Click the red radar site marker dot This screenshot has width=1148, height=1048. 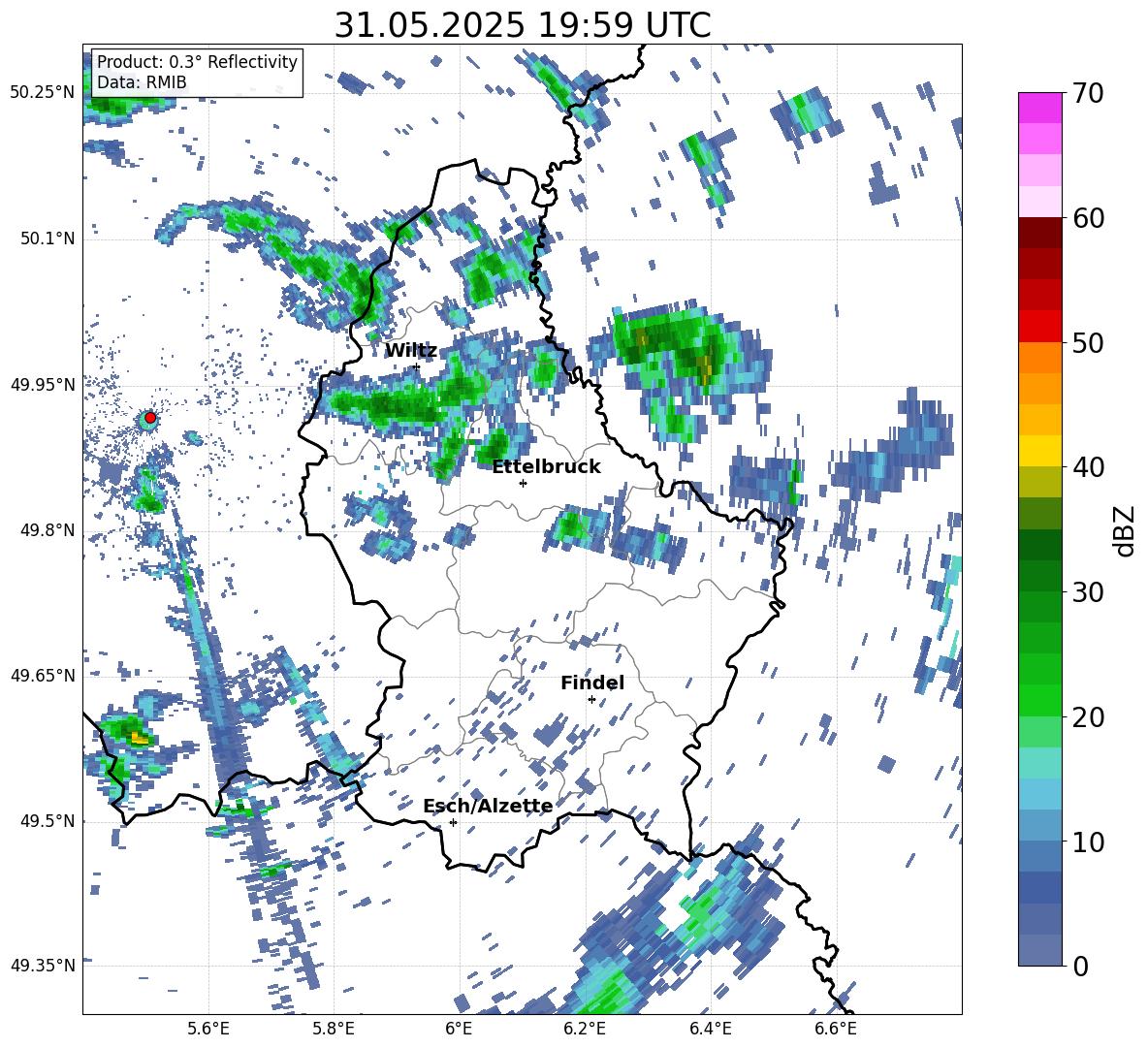[x=150, y=418]
